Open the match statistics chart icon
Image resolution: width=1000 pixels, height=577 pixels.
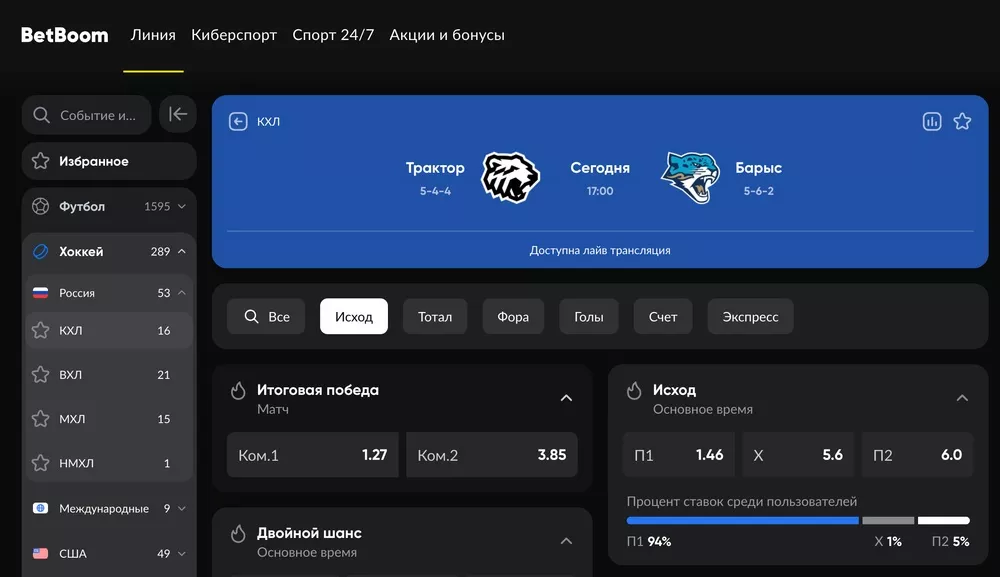932,121
